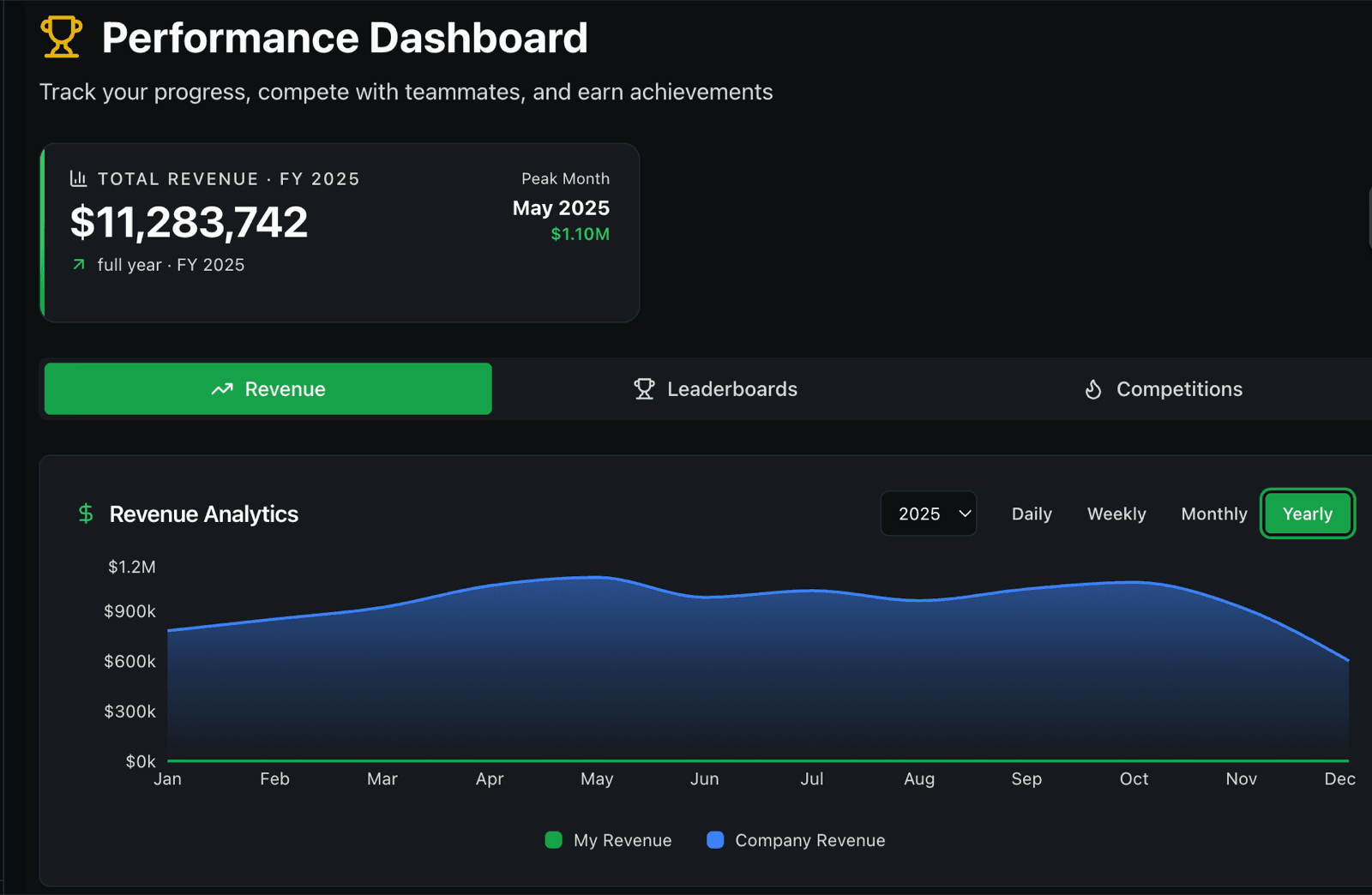Viewport: 1372px width, 895px height.
Task: Switch chart to Weekly view
Action: tap(1116, 514)
